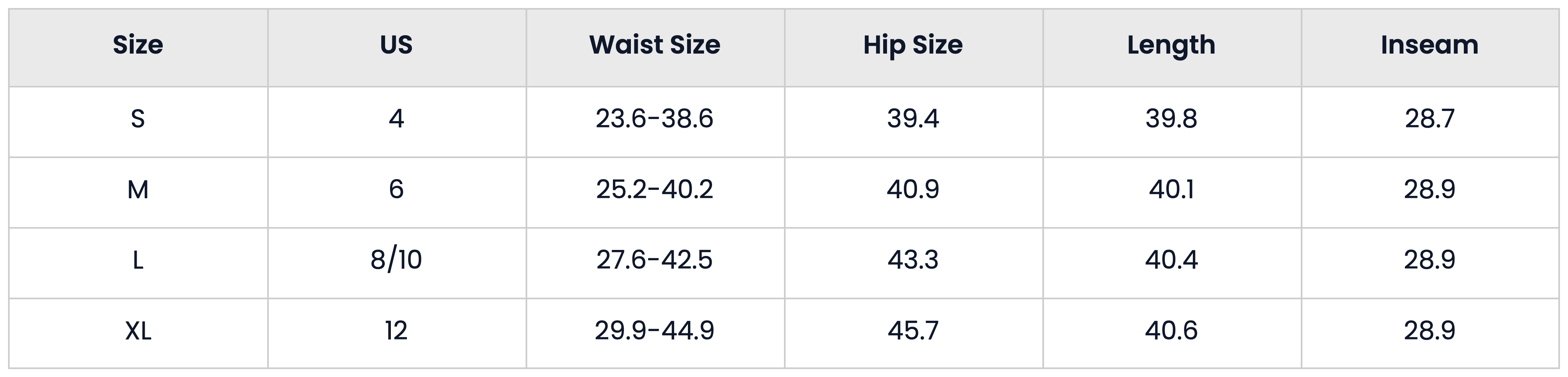Select the Waist Size header cell
This screenshot has width=1568, height=377.
click(x=655, y=47)
